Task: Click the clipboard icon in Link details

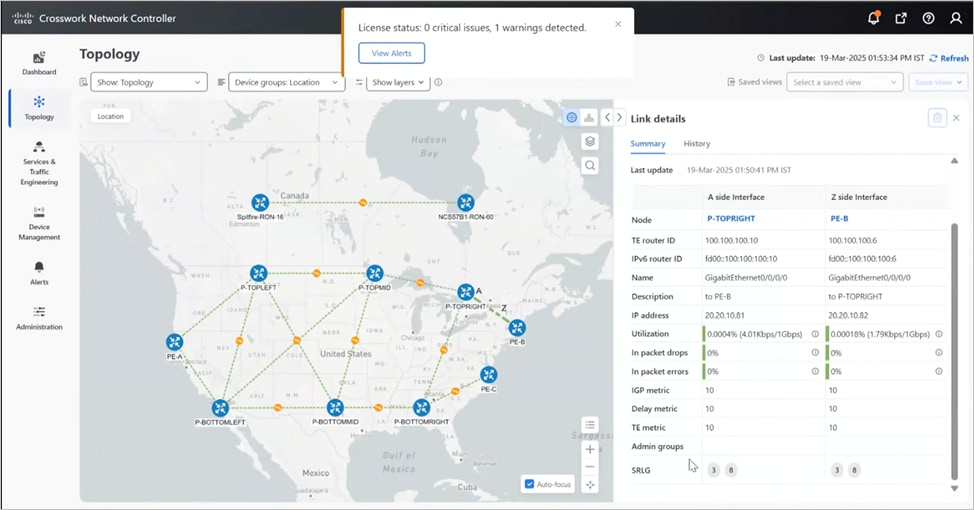Action: [x=937, y=117]
